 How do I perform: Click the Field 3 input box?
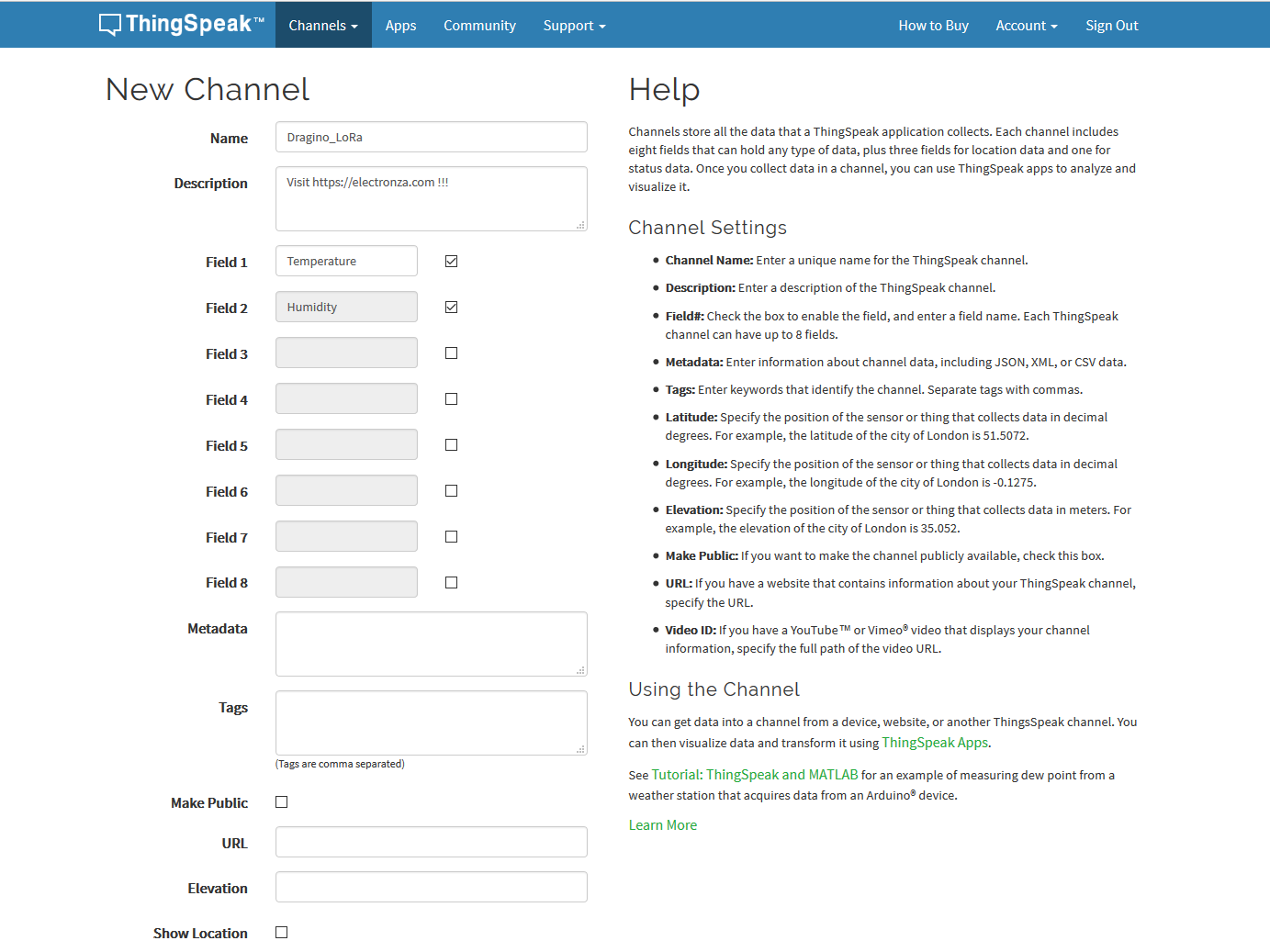click(346, 353)
